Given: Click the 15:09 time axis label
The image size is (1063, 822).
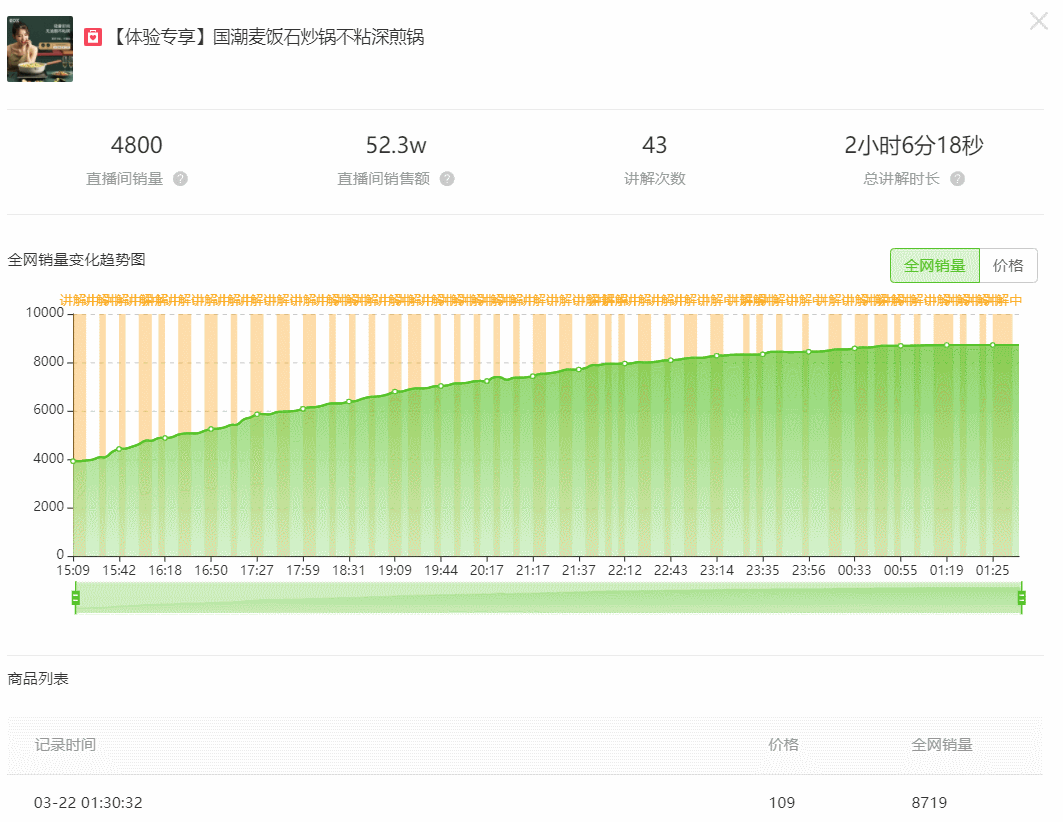Looking at the screenshot, I should [73, 570].
